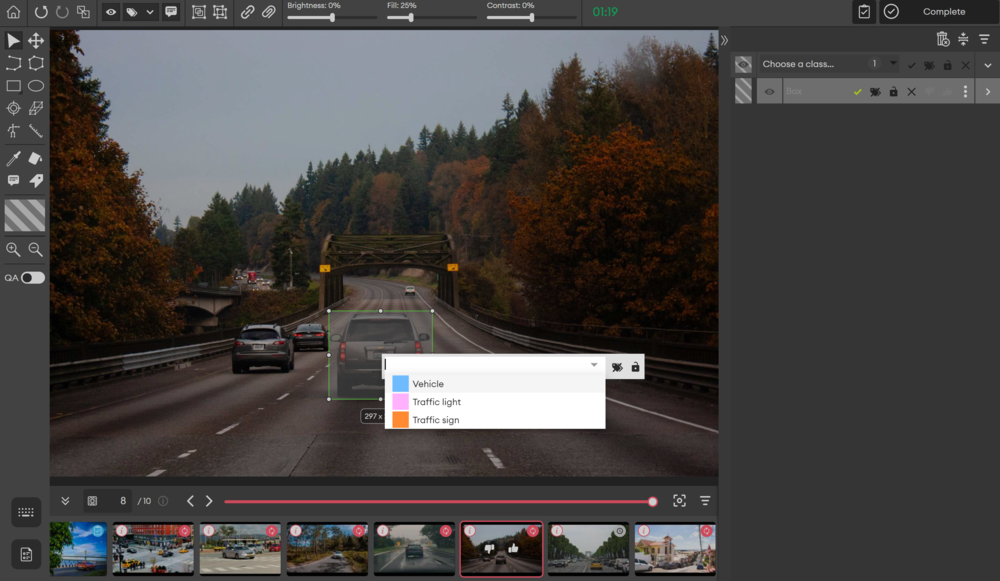Open the rainy highway car thumbnail
The width and height of the screenshot is (1000, 581).
pyautogui.click(x=414, y=549)
